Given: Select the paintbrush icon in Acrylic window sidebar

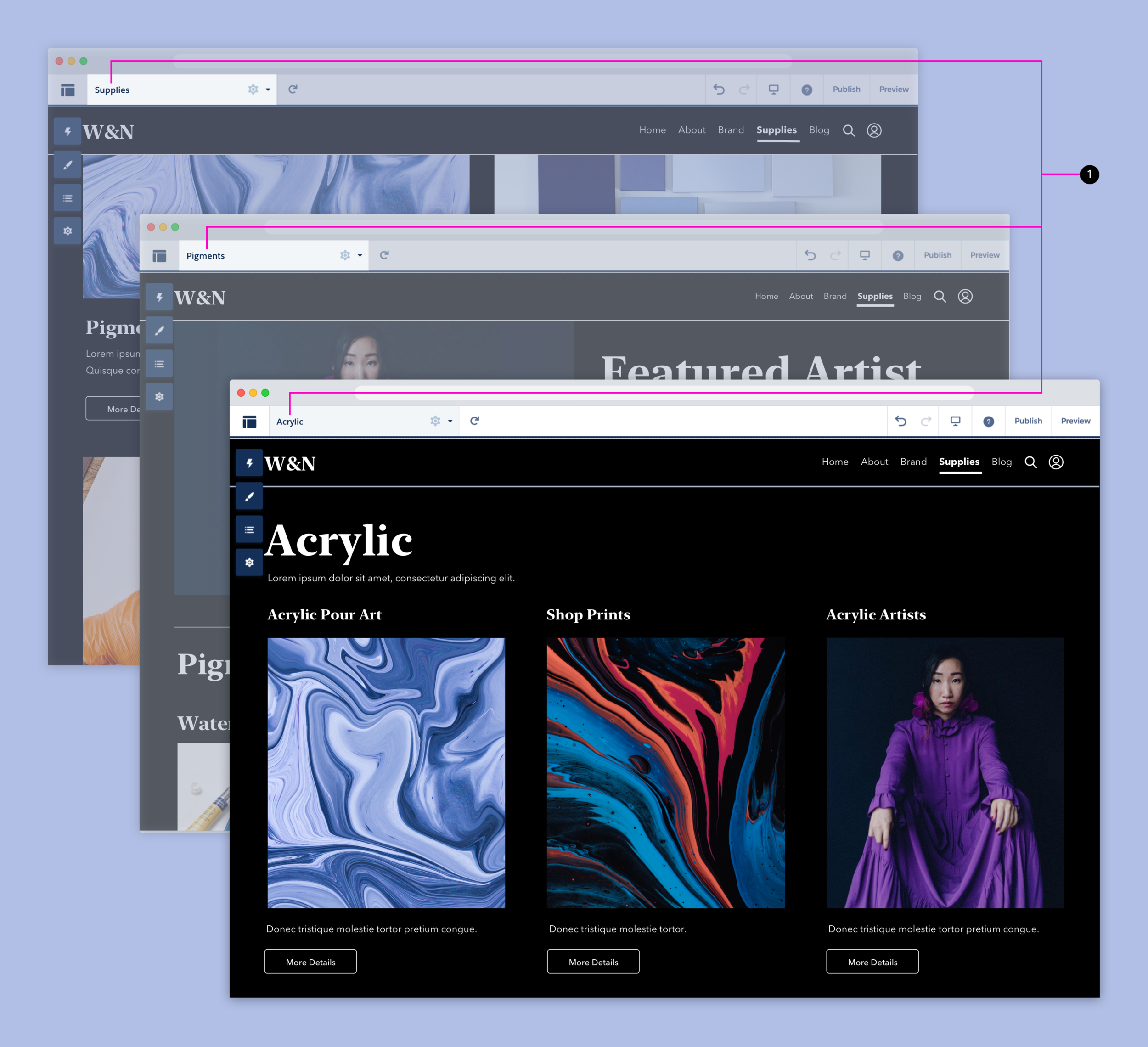Looking at the screenshot, I should 249,496.
